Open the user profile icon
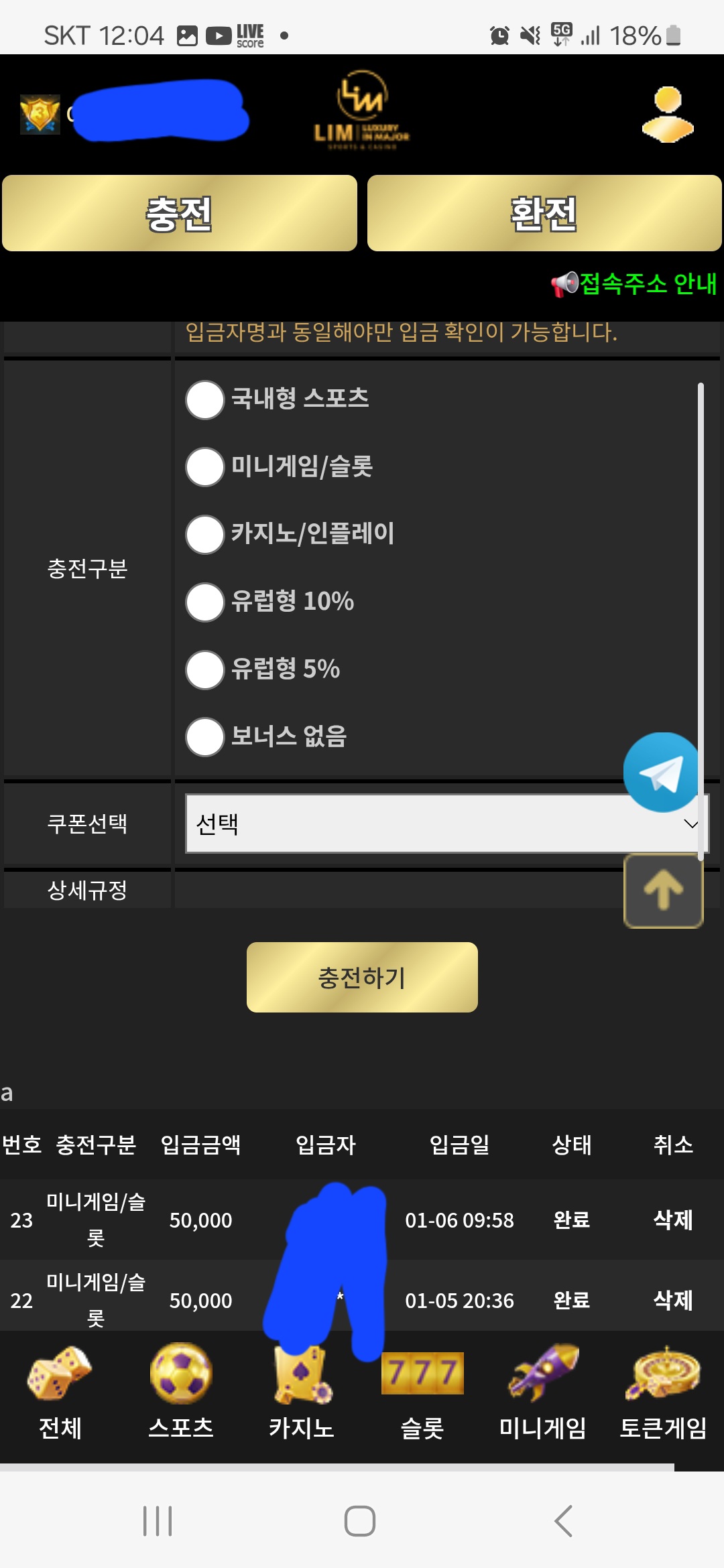This screenshot has height=1568, width=724. [668, 115]
